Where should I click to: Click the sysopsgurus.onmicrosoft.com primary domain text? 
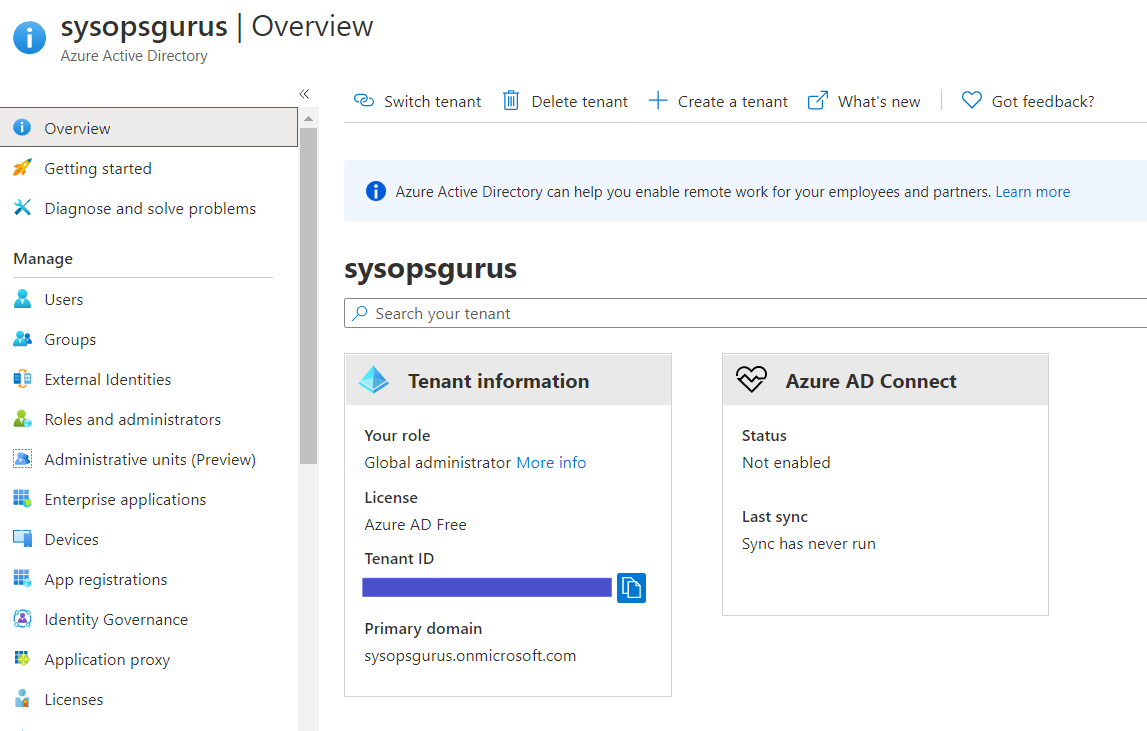(470, 656)
